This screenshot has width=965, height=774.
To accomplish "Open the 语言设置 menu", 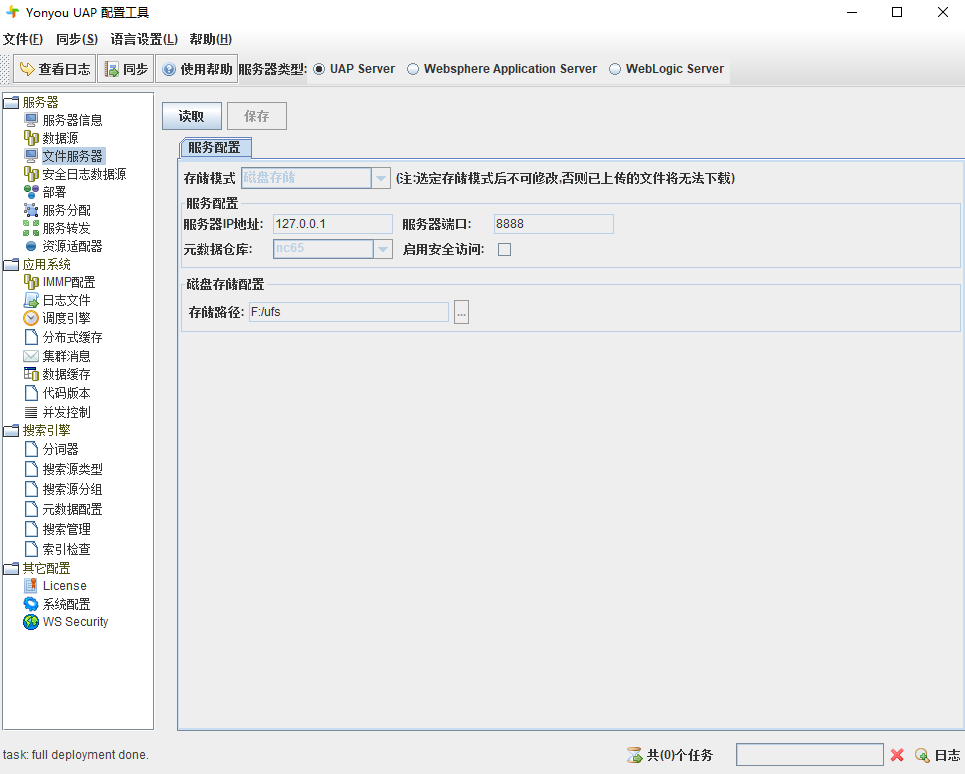I will pos(144,39).
